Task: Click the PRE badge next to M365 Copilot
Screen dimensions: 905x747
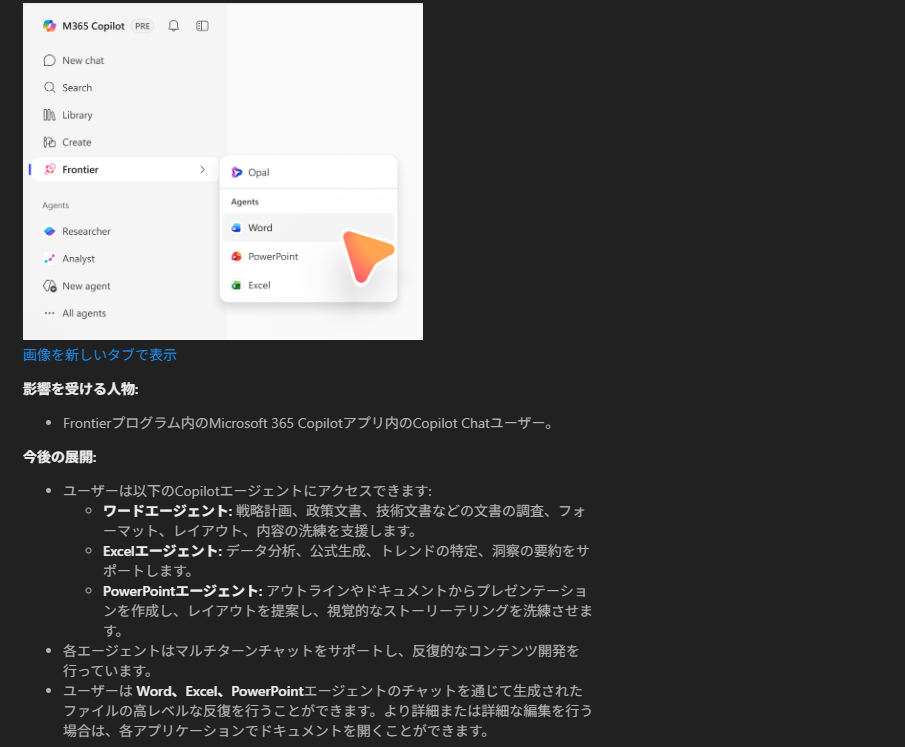Action: (143, 26)
